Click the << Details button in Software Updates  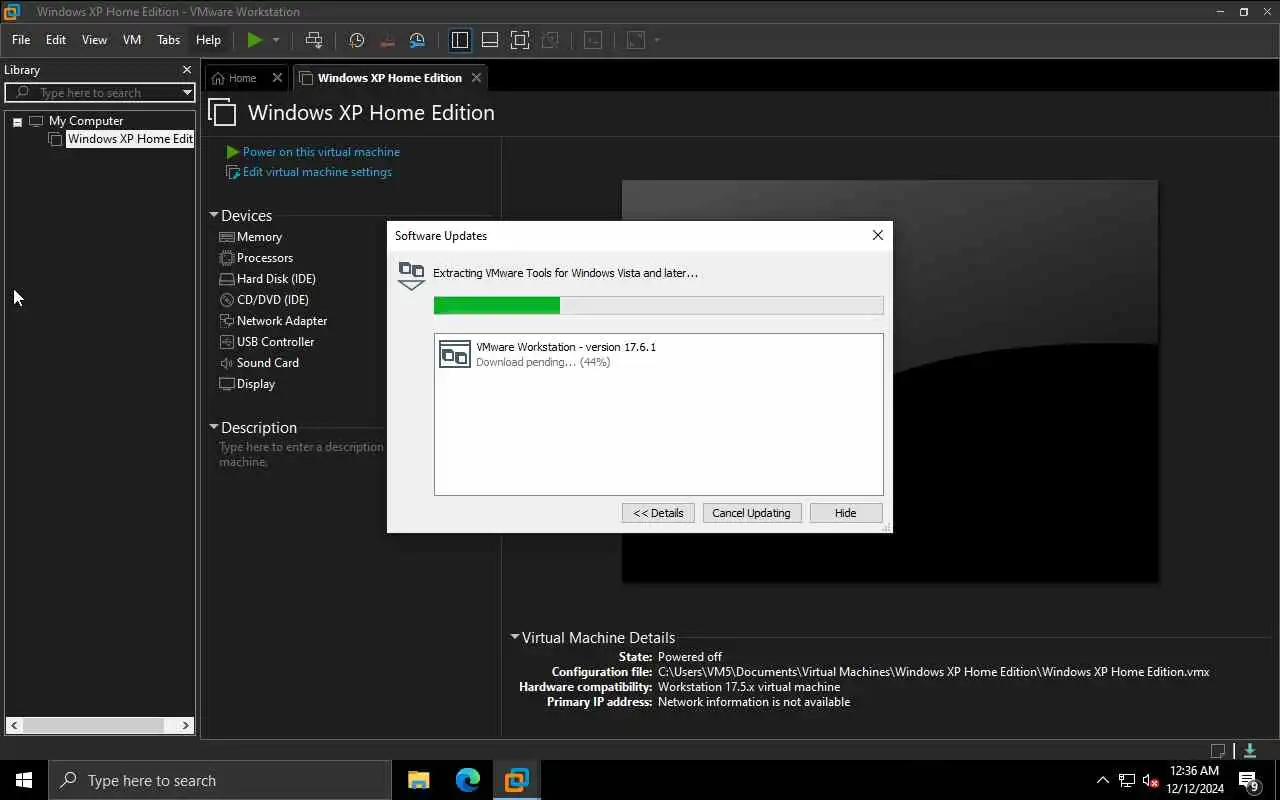pyautogui.click(x=658, y=513)
